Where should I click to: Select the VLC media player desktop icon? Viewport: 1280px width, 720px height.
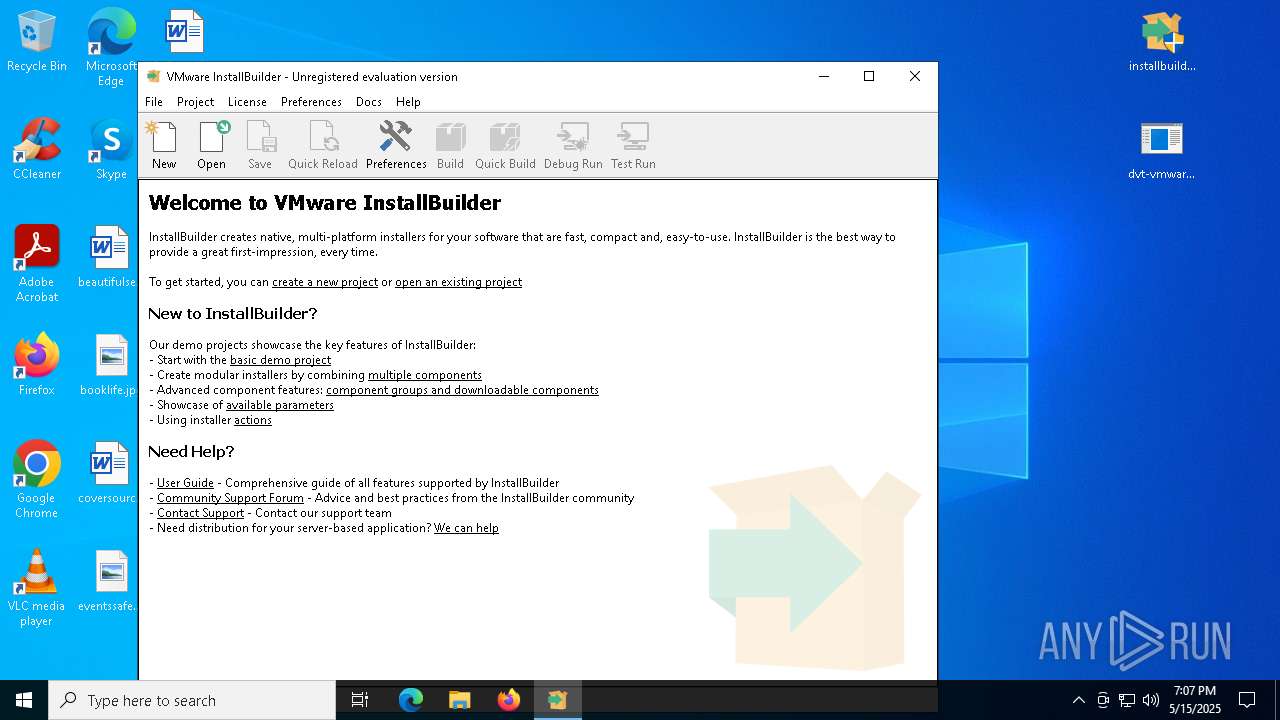[37, 587]
